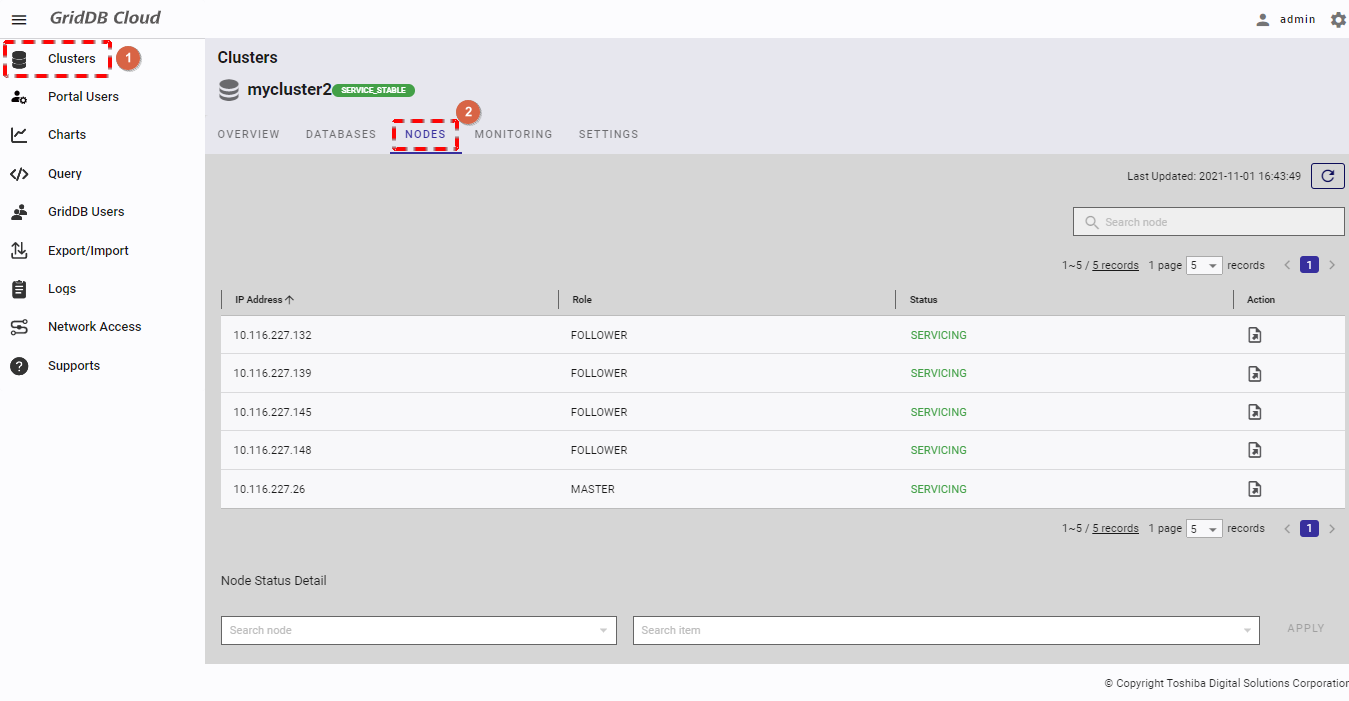This screenshot has width=1349, height=701.
Task: Click the Supports question mark icon
Action: (19, 366)
